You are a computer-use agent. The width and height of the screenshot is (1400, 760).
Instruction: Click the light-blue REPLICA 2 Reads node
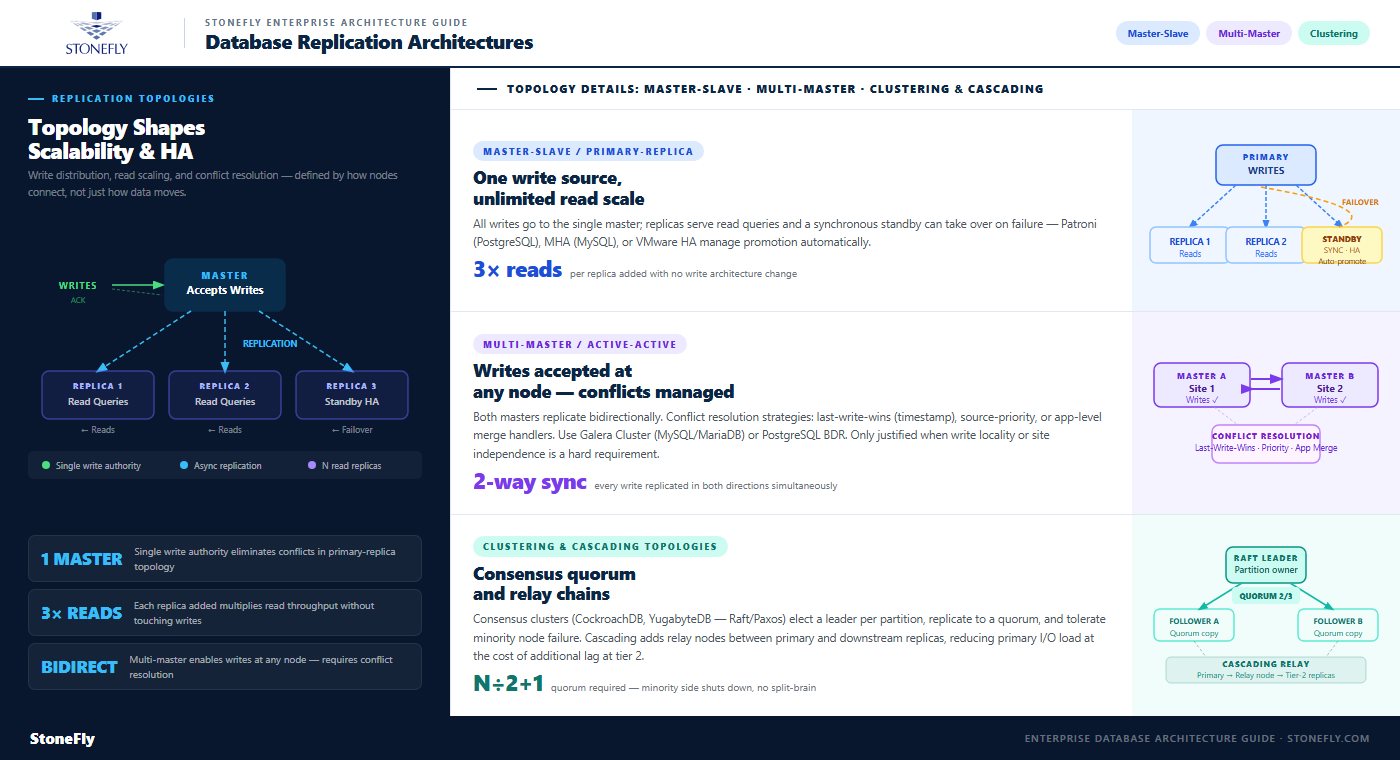pyautogui.click(x=1266, y=245)
